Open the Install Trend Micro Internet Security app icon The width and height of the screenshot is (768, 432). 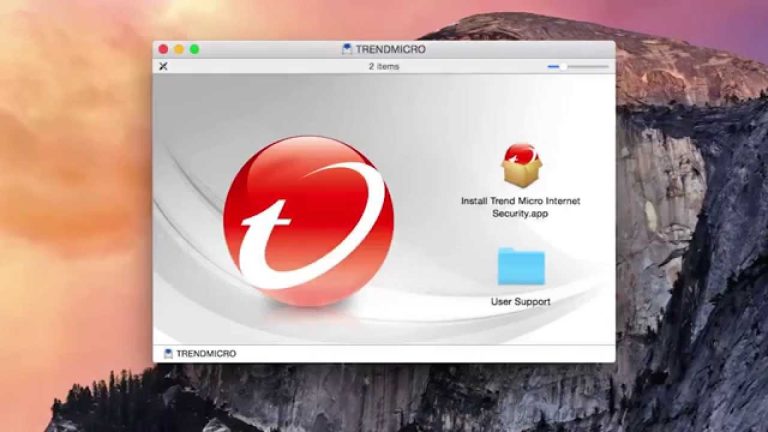(x=521, y=166)
